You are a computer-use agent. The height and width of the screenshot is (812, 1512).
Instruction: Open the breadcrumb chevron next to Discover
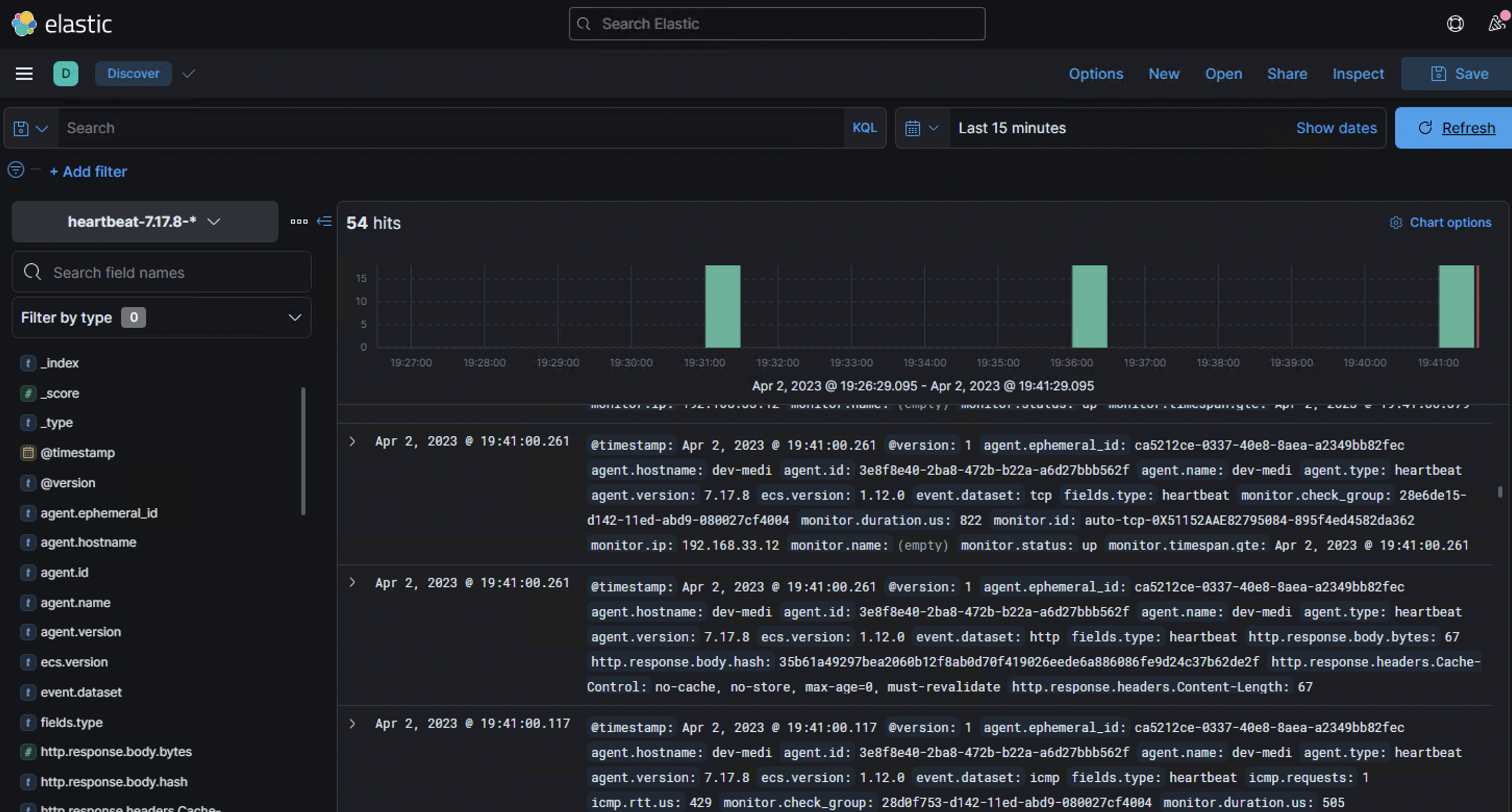[189, 73]
